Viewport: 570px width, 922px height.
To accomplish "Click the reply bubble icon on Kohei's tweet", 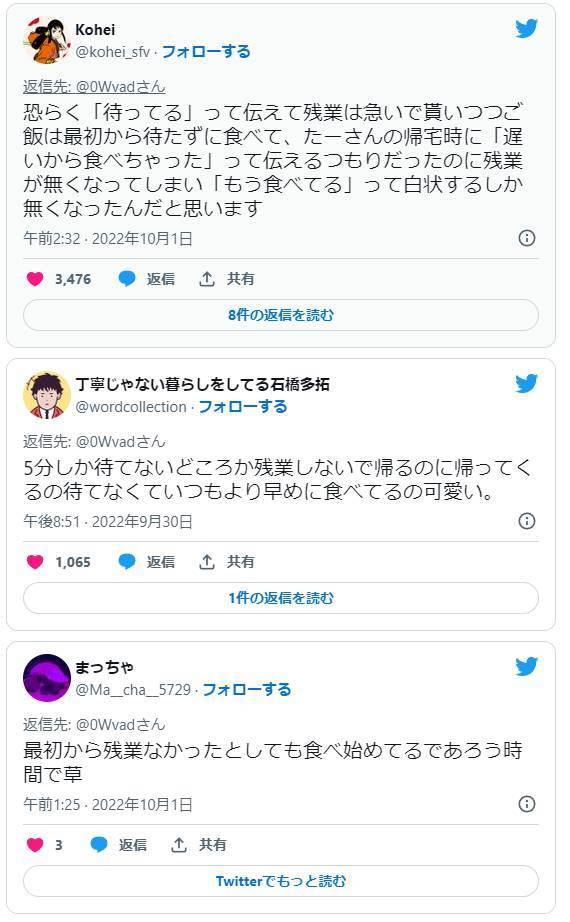I will click(127, 279).
